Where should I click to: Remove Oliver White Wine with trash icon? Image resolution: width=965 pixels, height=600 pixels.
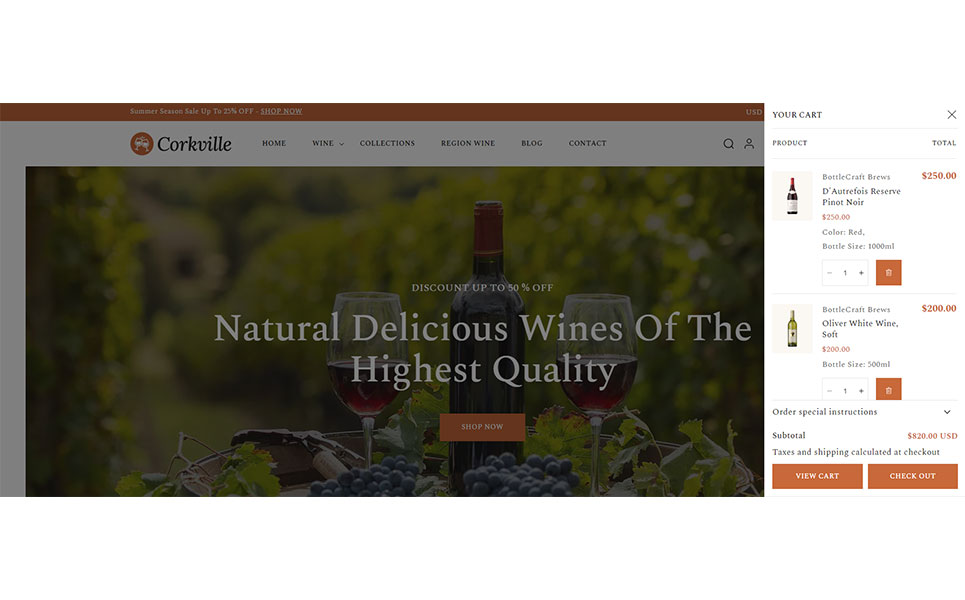click(x=888, y=390)
